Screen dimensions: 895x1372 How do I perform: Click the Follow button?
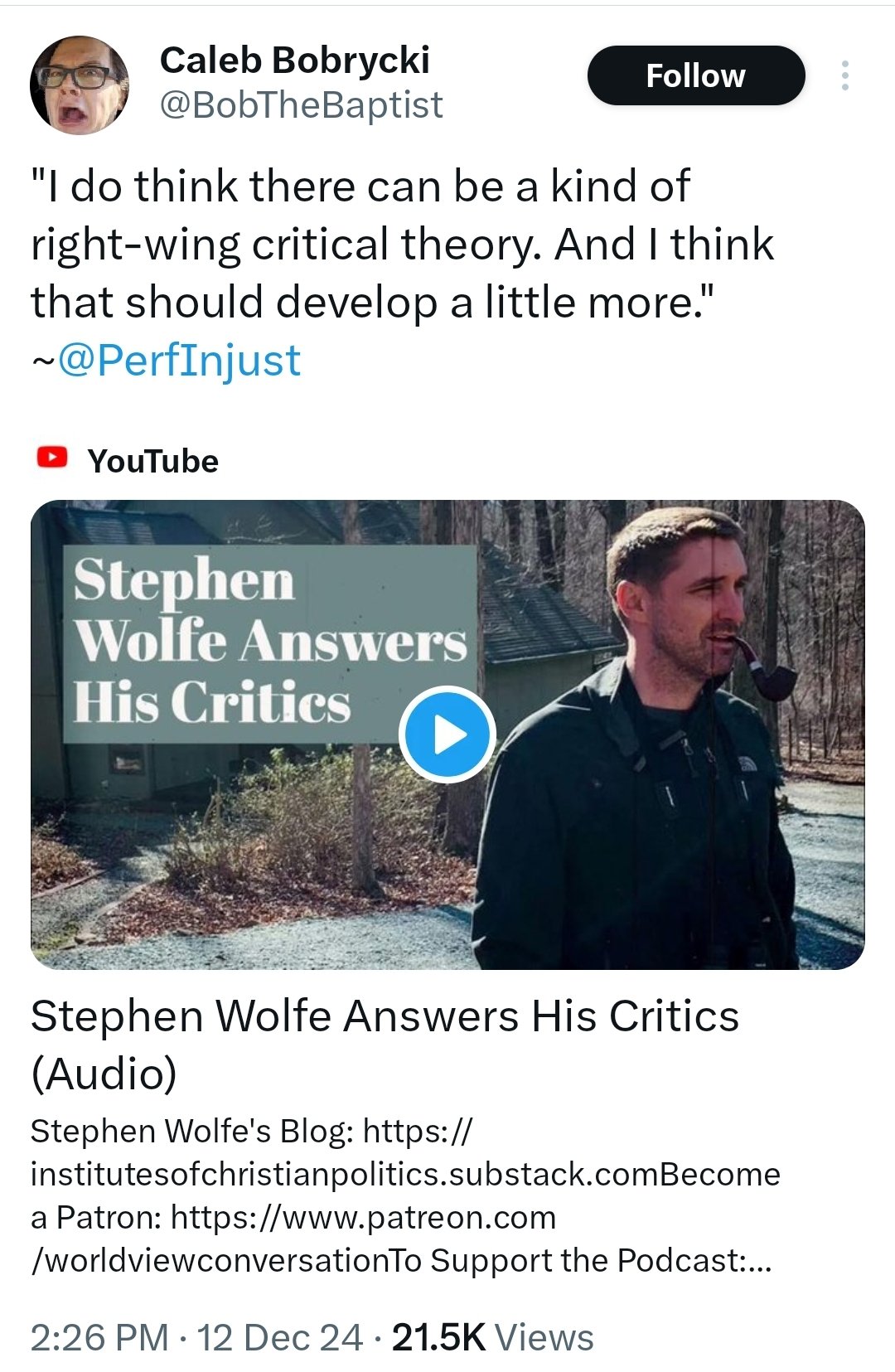click(696, 75)
